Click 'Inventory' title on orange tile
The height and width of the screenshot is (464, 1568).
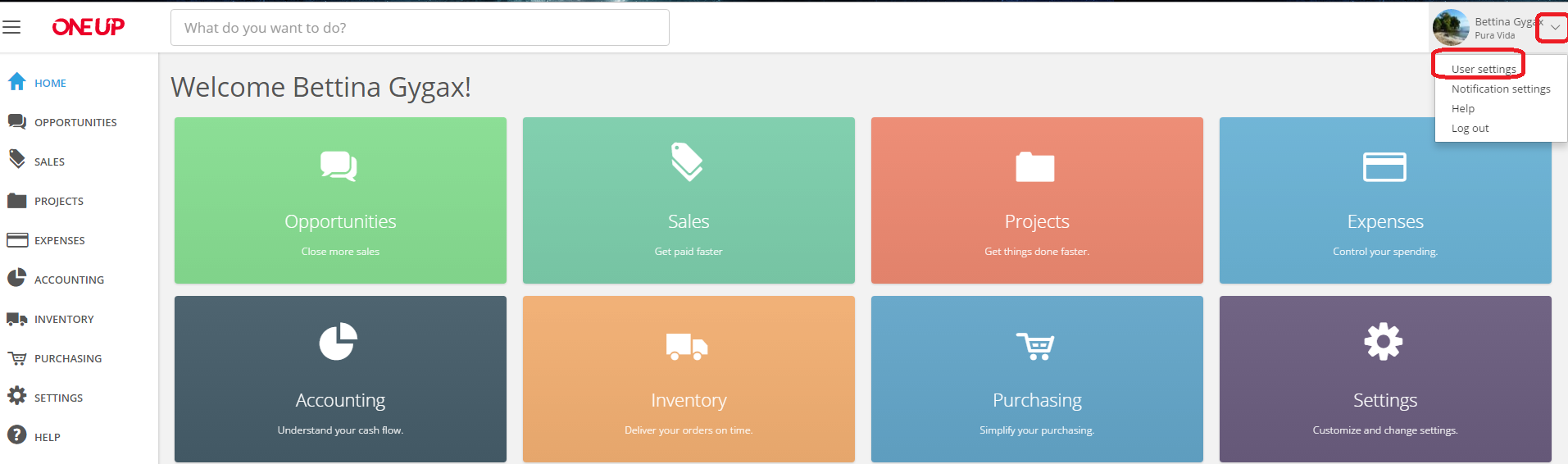[x=689, y=400]
